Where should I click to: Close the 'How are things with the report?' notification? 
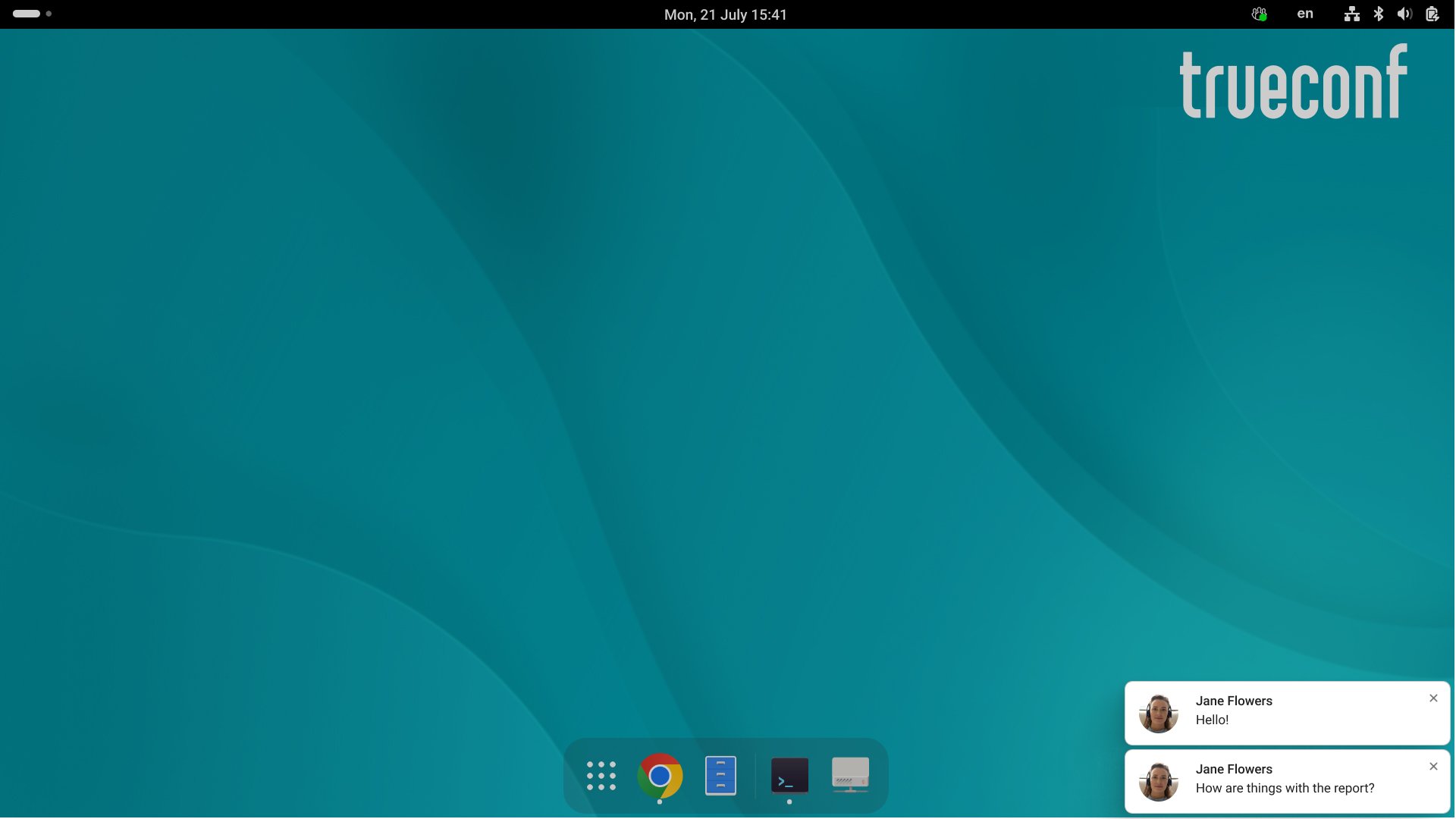[x=1433, y=767]
